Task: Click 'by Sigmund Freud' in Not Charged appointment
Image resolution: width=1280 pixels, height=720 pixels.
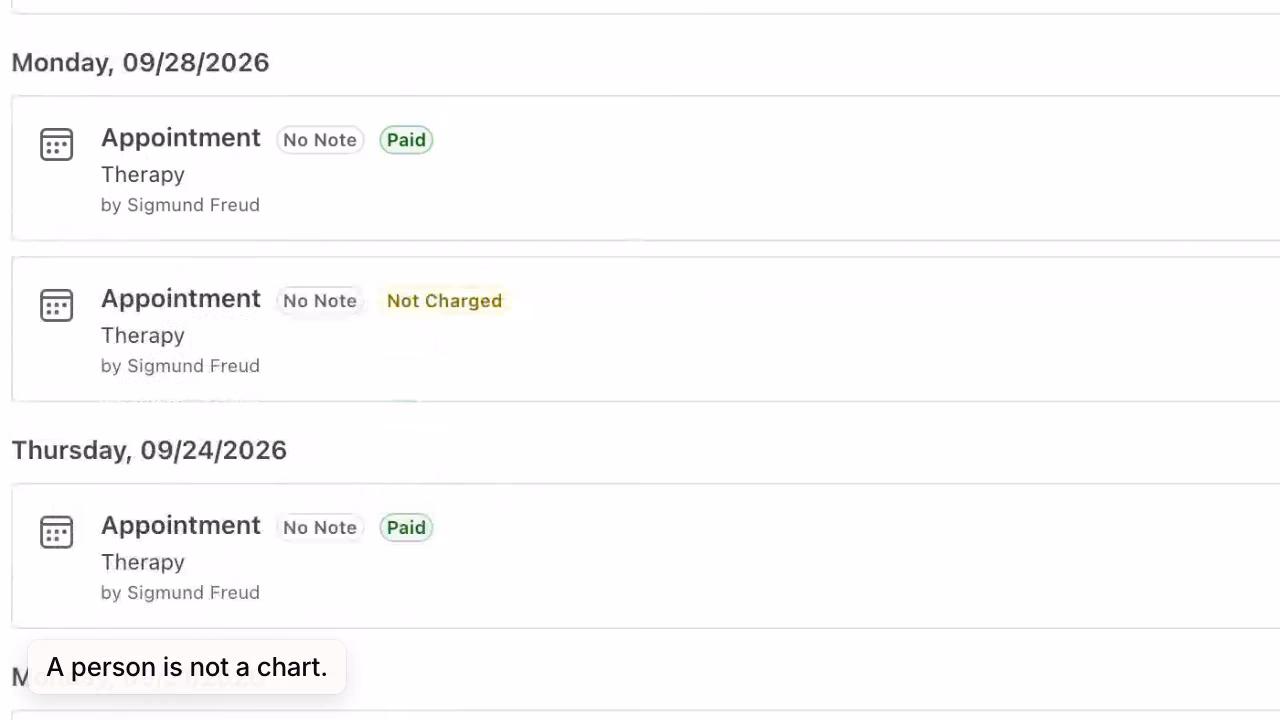Action: (180, 366)
